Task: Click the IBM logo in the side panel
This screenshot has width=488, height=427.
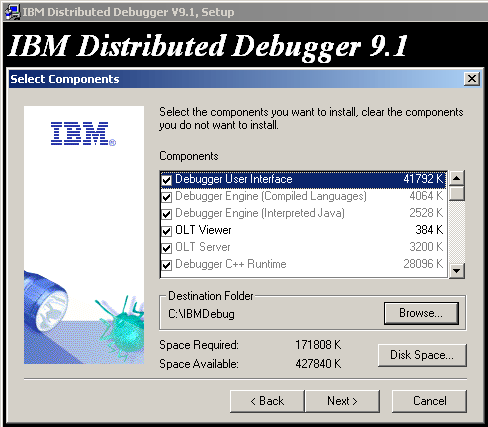Action: (83, 134)
